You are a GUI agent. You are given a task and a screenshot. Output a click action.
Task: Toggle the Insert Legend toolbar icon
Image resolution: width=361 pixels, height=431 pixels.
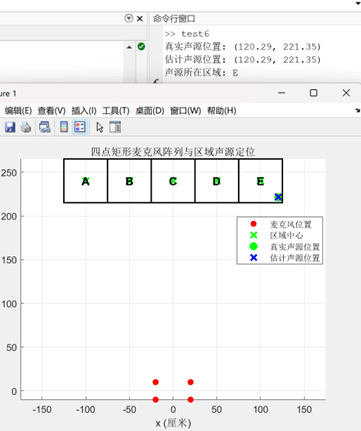[80, 127]
